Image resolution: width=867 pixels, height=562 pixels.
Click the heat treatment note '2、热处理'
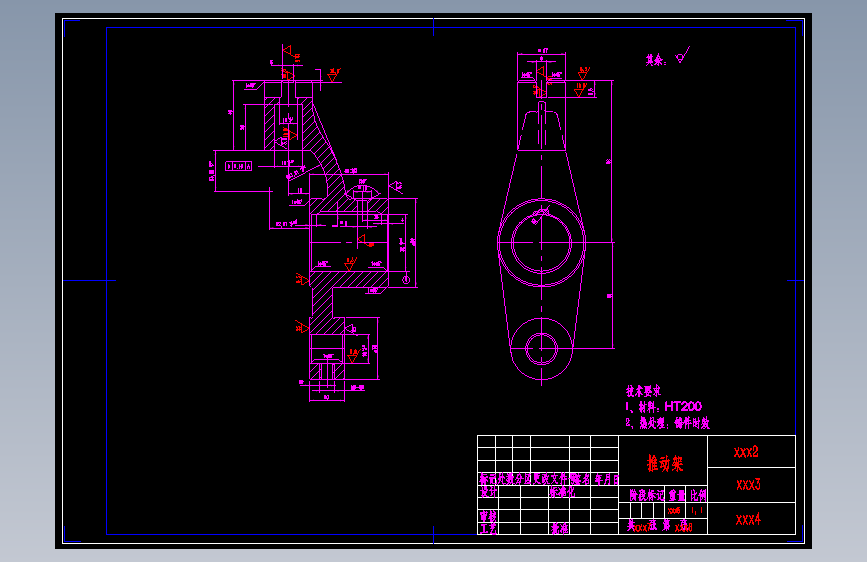tap(667, 423)
